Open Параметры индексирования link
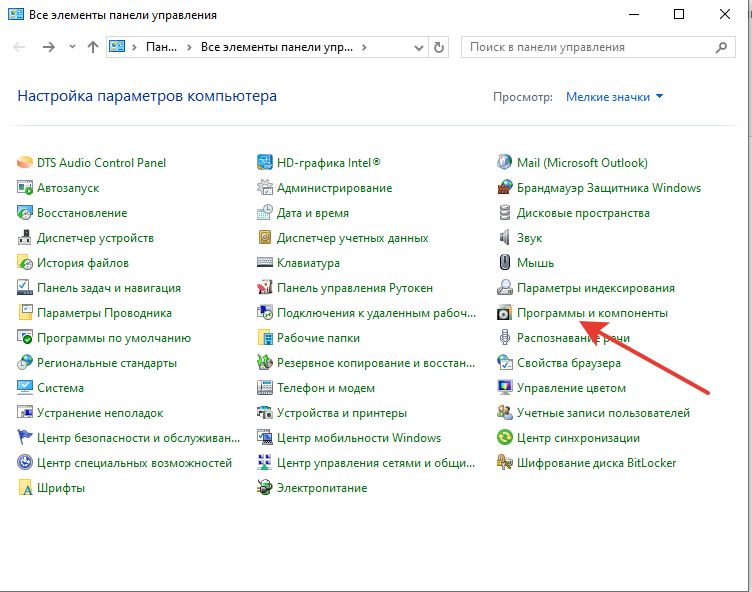752x592 pixels. click(596, 288)
